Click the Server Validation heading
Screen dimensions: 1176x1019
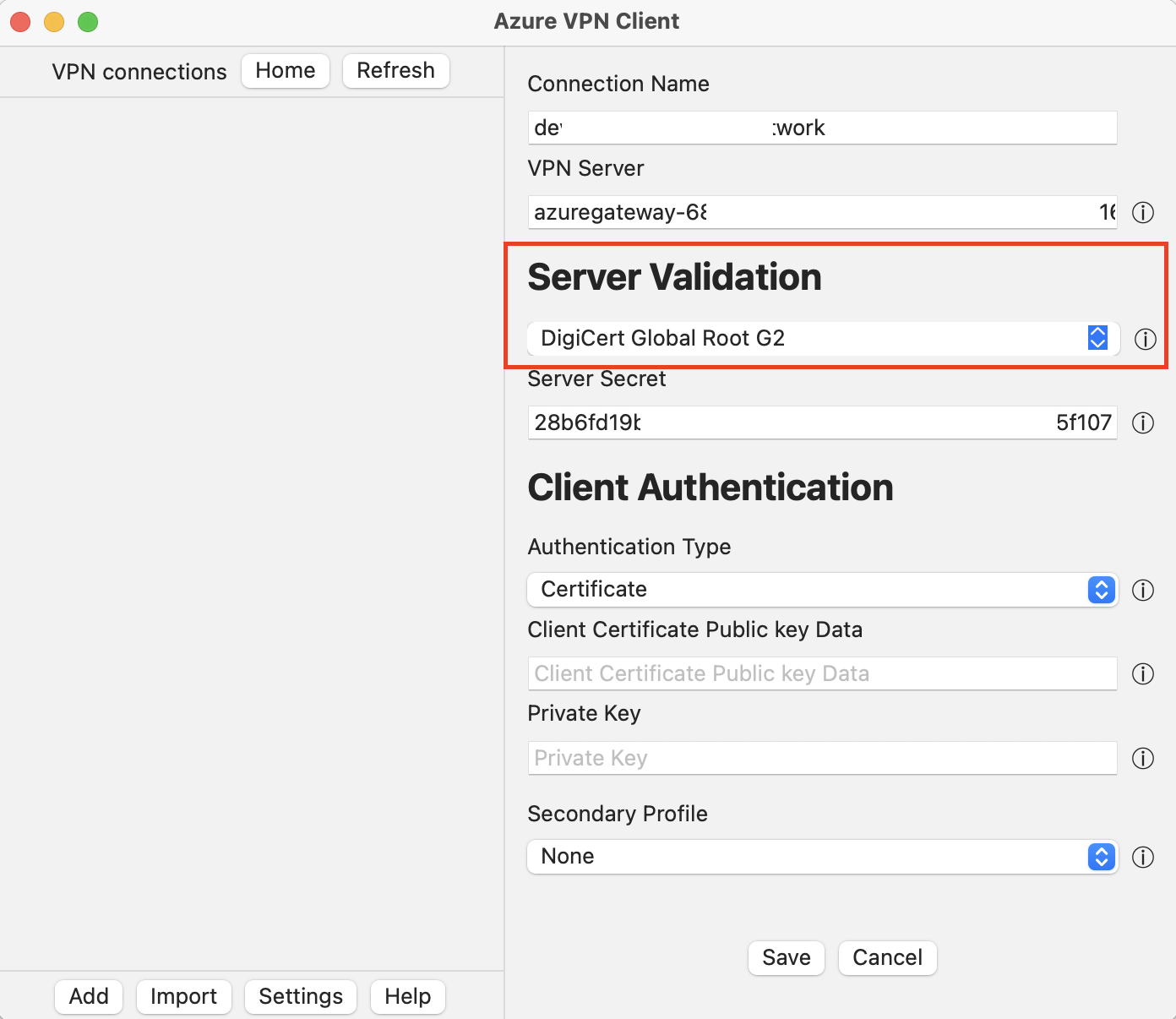pos(674,277)
